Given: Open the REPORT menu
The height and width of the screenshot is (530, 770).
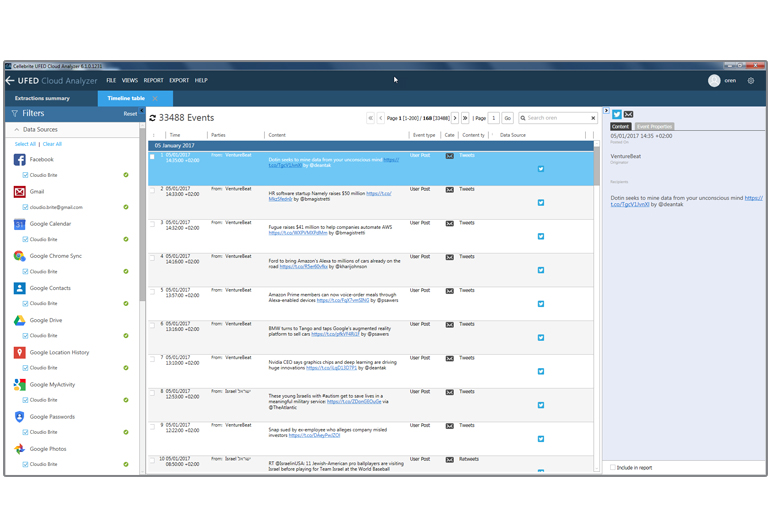Looking at the screenshot, I should coord(153,81).
